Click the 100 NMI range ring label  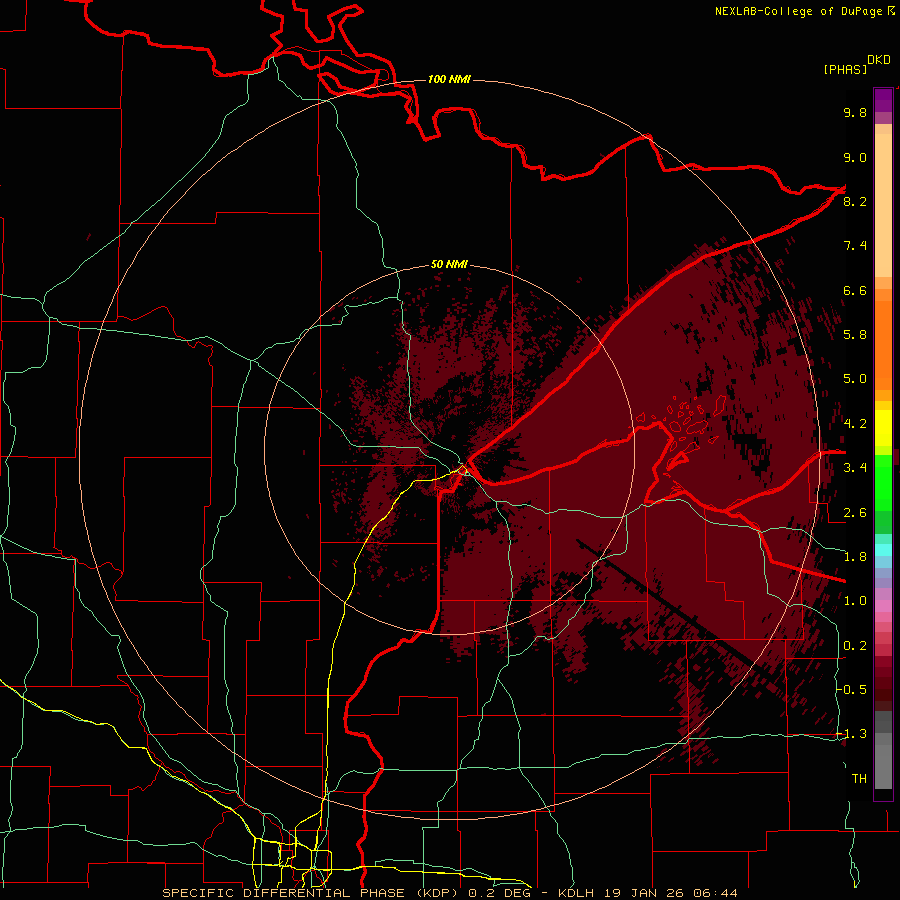coord(449,79)
